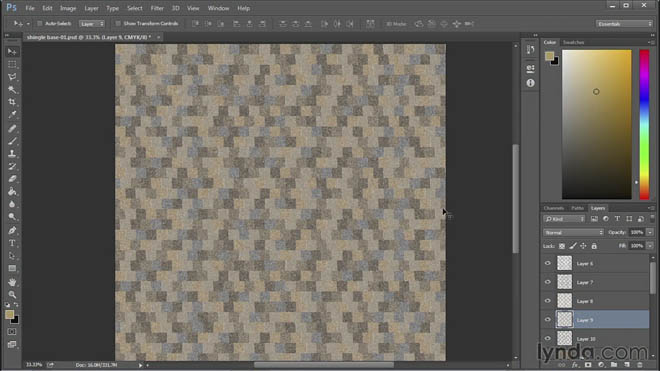Viewport: 660px width, 371px height.
Task: Hide Layer 8 visibility eye
Action: 548,301
